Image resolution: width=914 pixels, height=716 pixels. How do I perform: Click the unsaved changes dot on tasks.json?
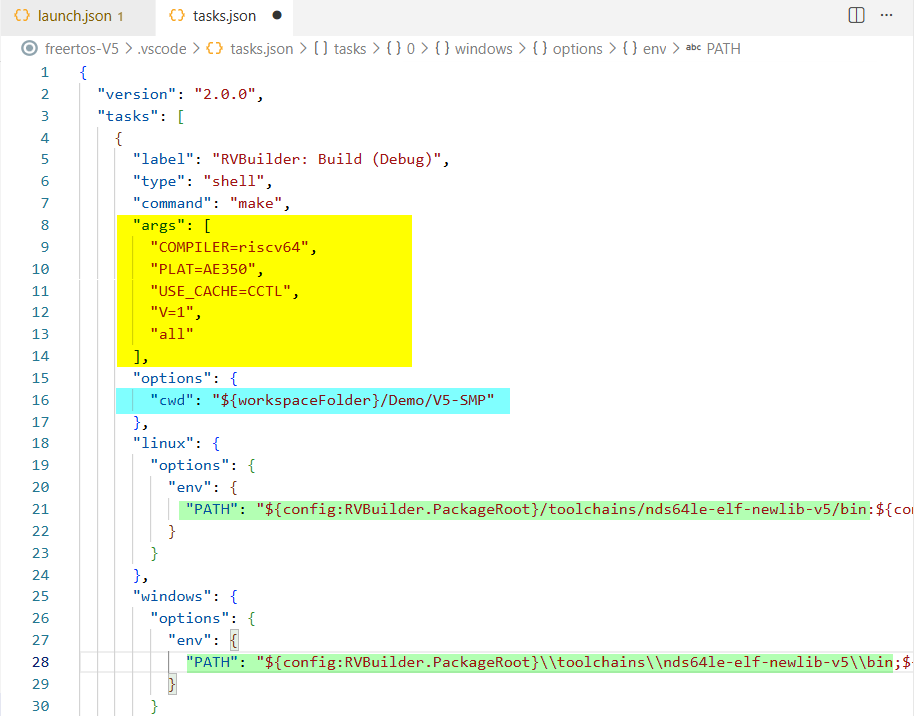(x=279, y=17)
